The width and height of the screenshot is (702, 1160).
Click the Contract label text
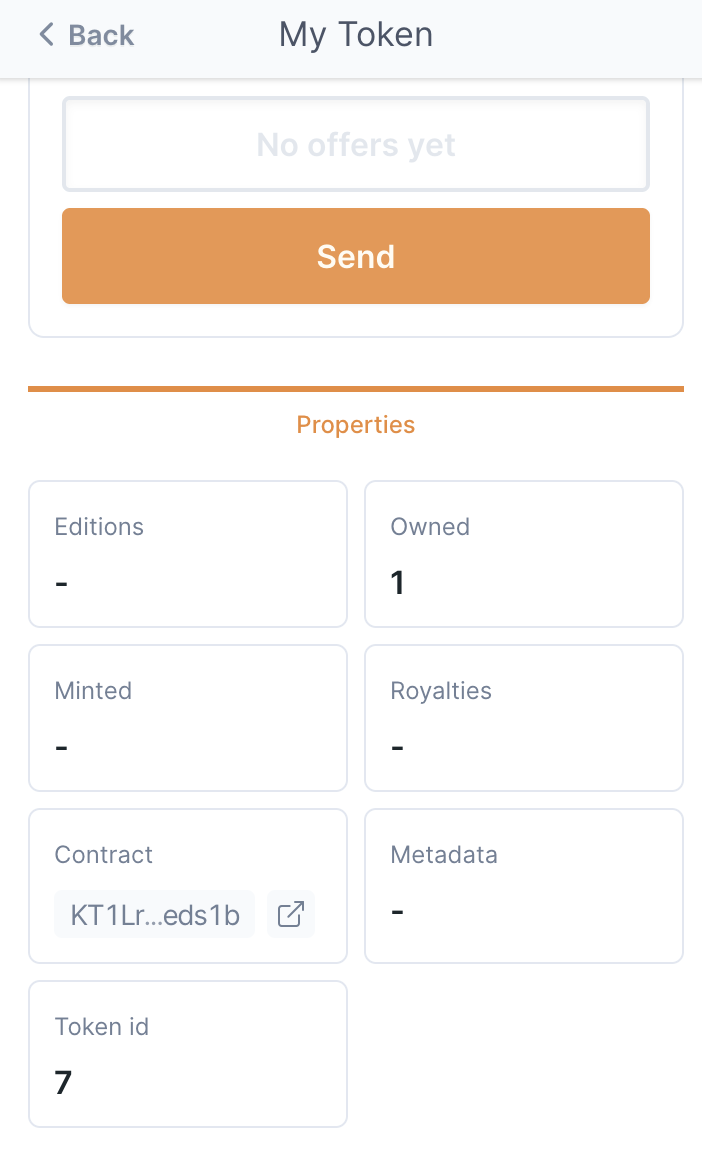pyautogui.click(x=103, y=855)
